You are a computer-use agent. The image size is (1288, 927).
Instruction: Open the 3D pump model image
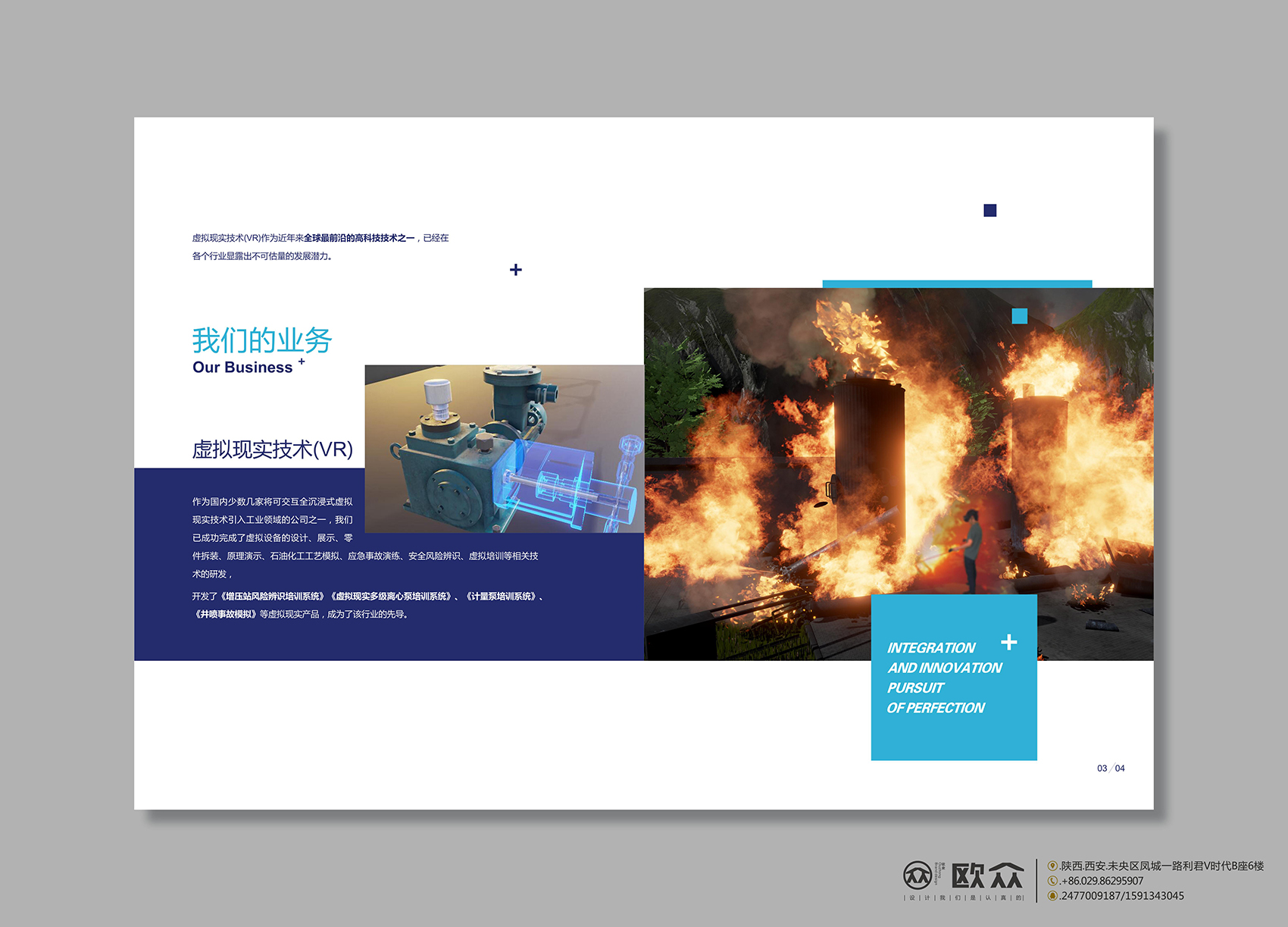(x=505, y=449)
